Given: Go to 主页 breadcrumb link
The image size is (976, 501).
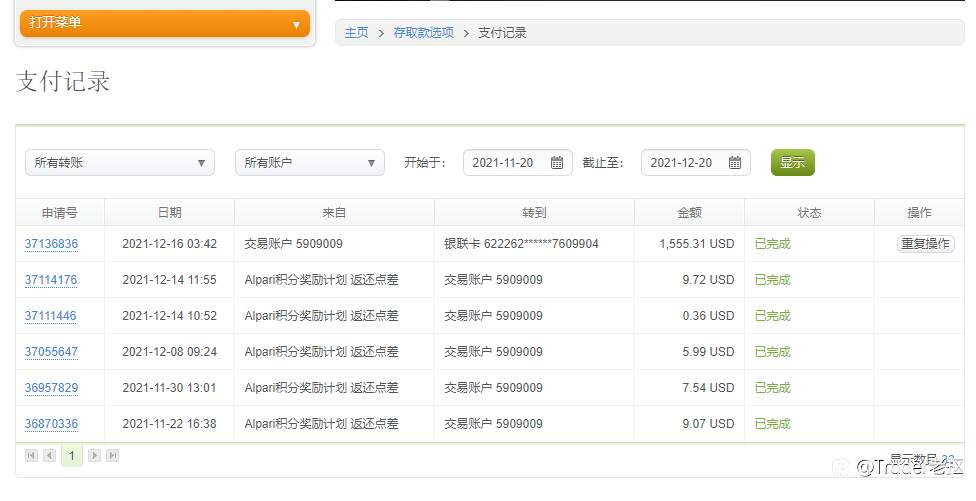Looking at the screenshot, I should point(357,32).
